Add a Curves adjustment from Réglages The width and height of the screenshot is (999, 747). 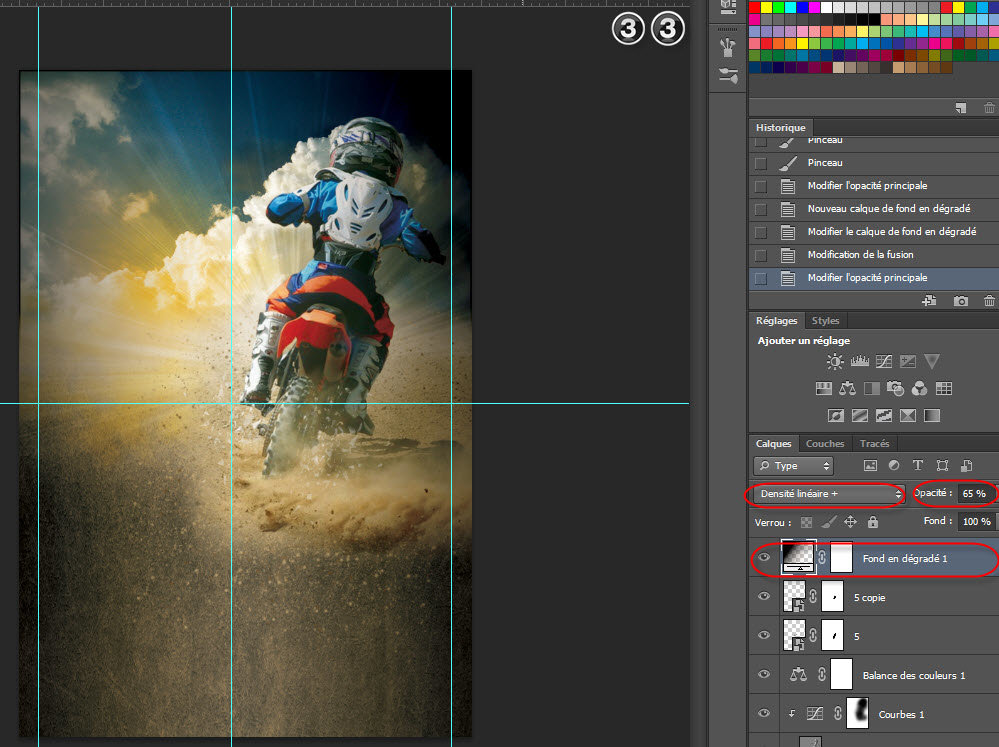tap(884, 362)
